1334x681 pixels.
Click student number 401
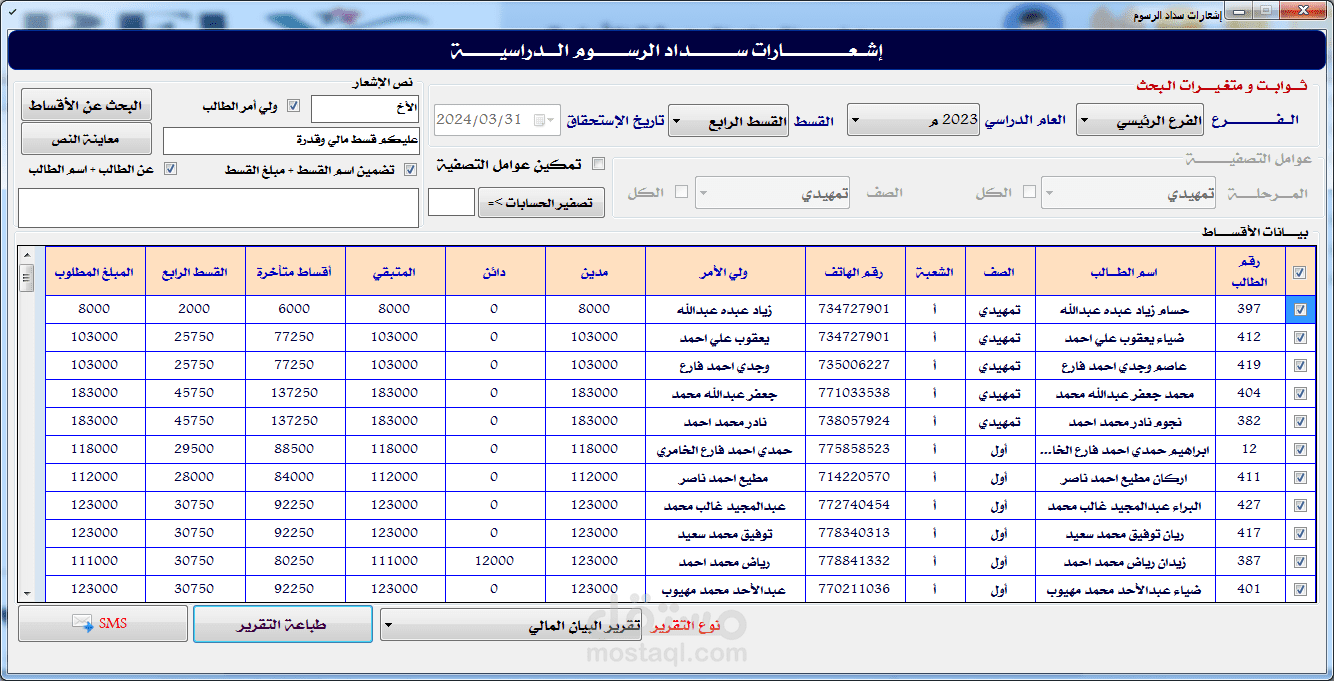(x=1249, y=589)
